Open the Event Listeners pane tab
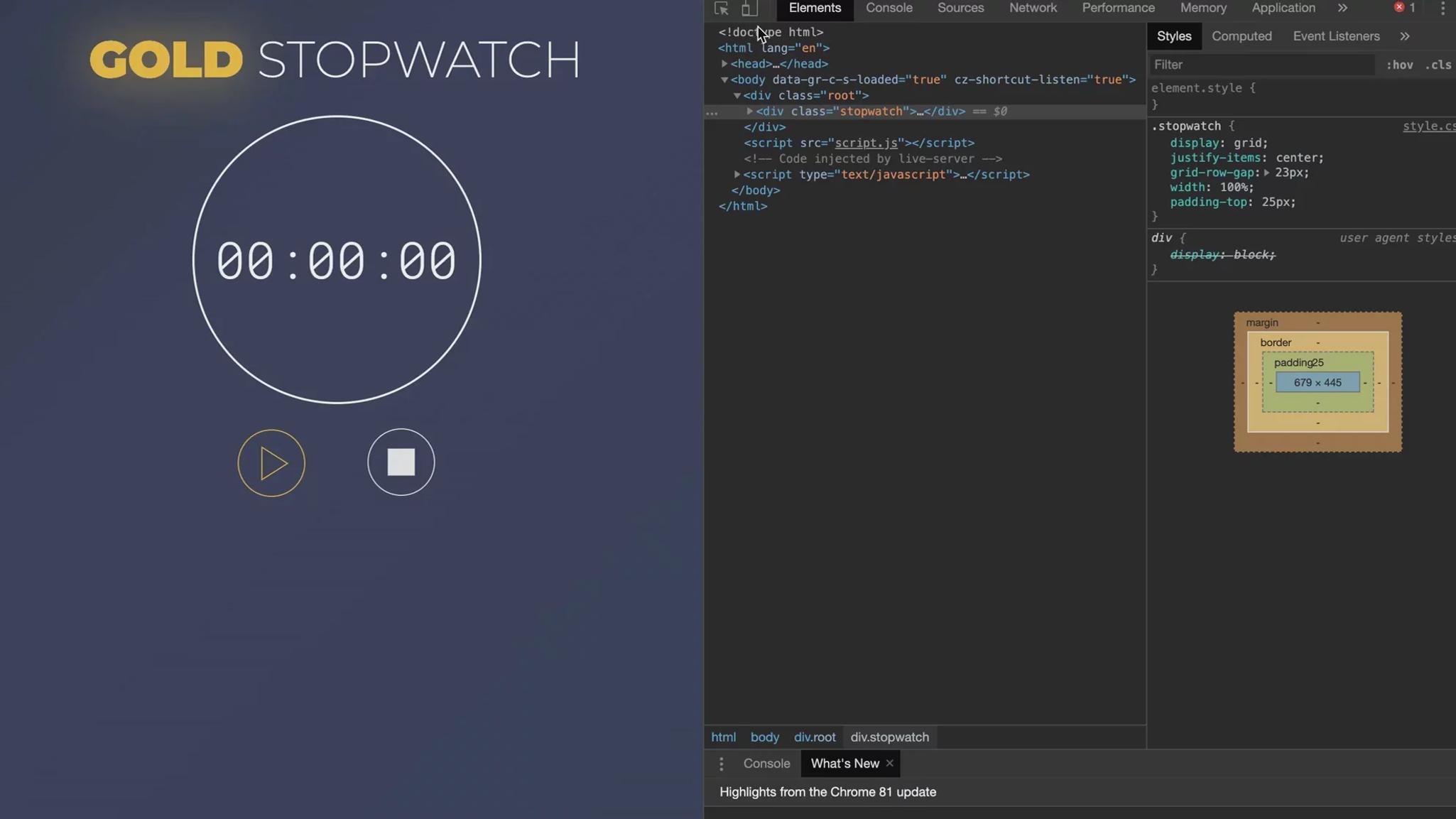Viewport: 1456px width, 819px height. (1336, 36)
